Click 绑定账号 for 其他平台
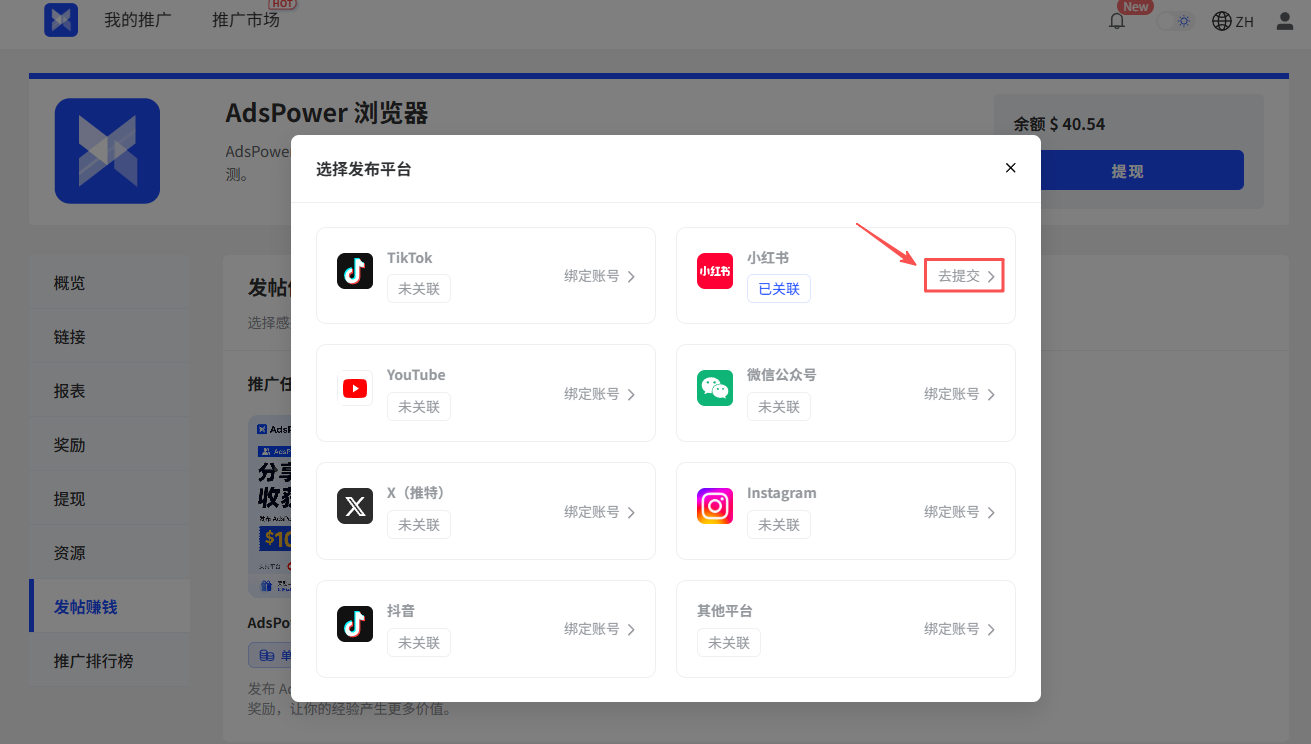 (960, 629)
